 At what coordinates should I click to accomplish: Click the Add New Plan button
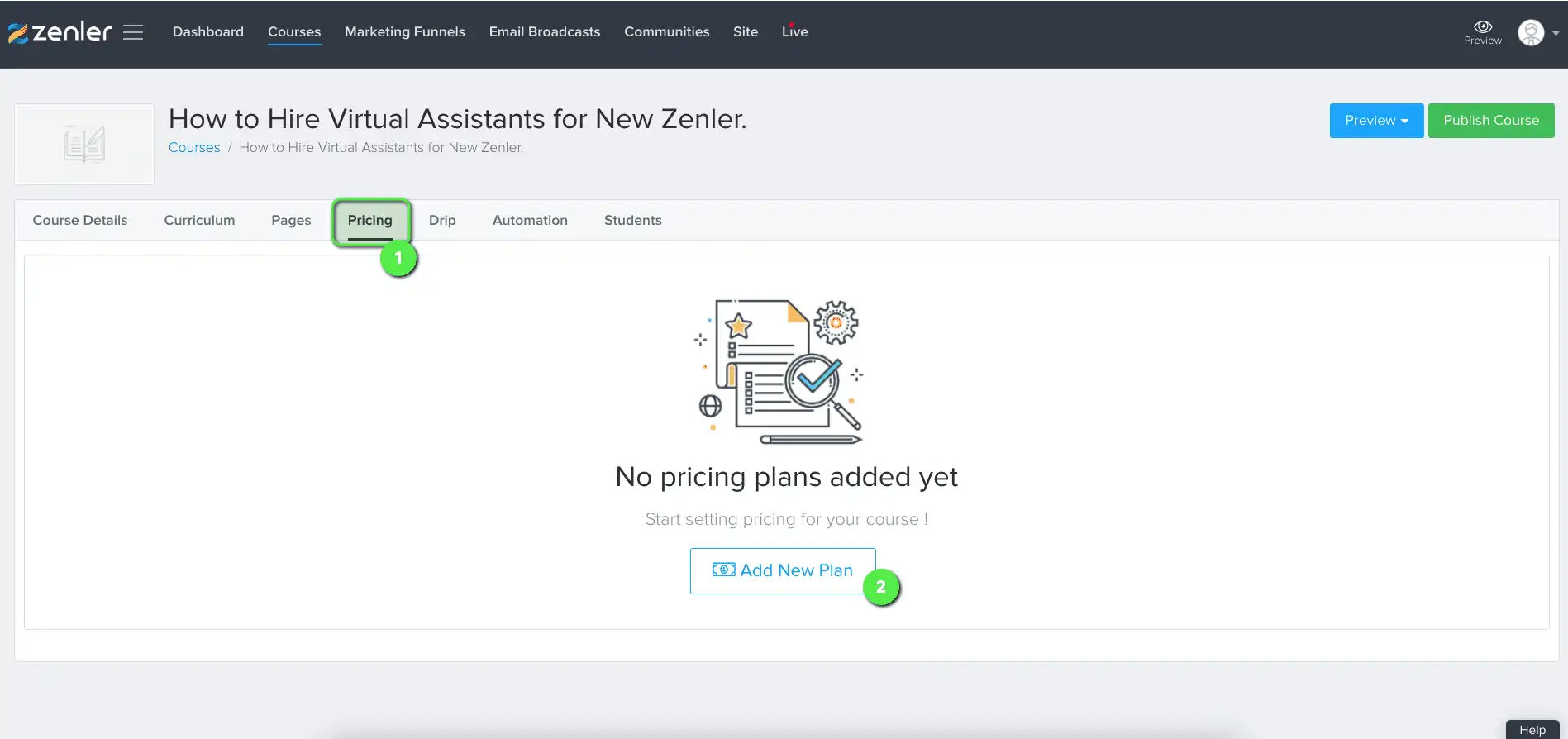click(x=783, y=570)
